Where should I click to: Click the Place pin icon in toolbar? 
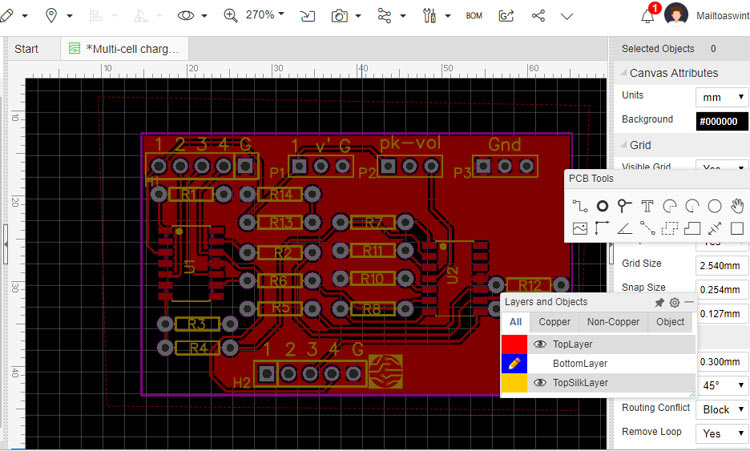pos(51,15)
